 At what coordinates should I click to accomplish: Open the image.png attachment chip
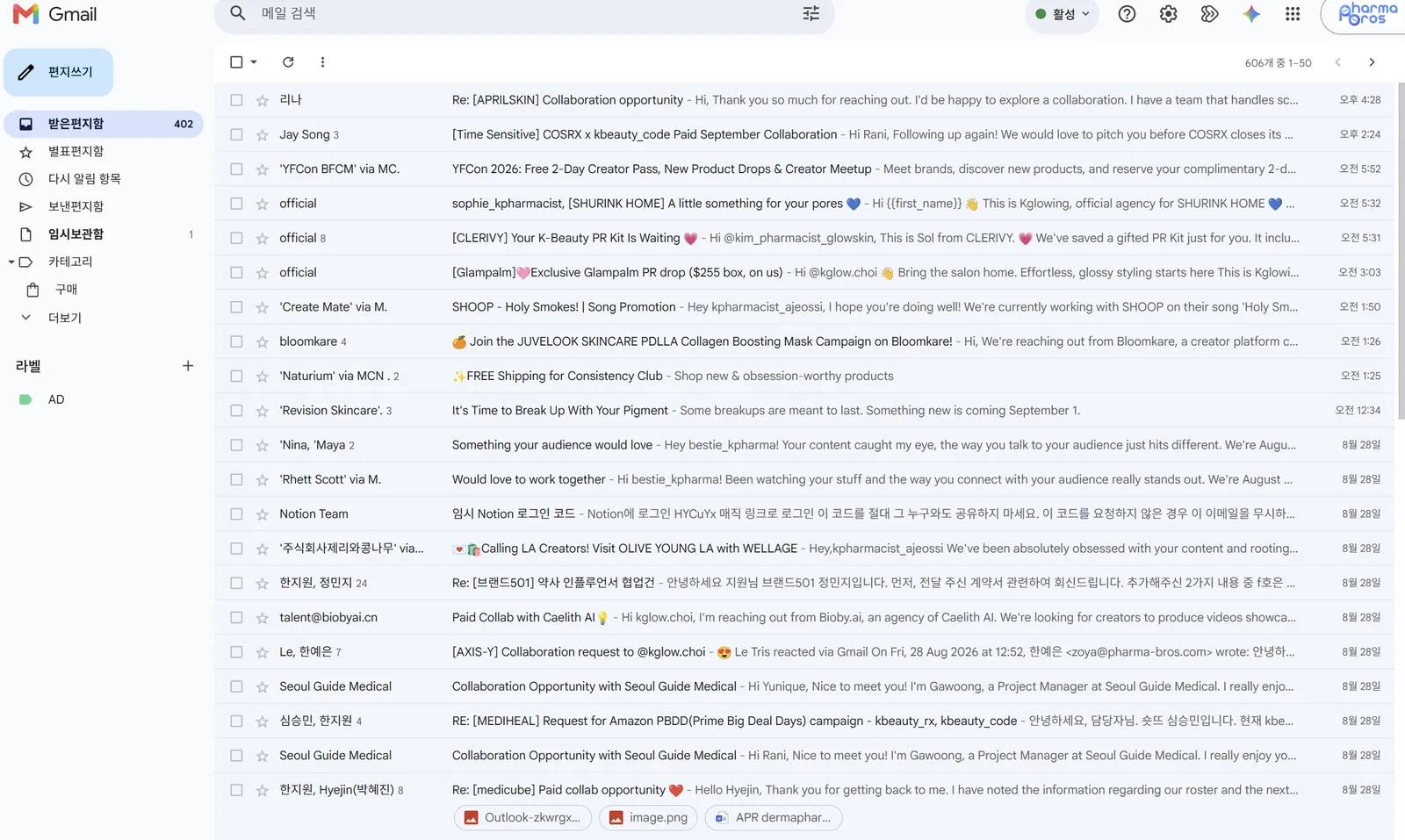coord(648,818)
